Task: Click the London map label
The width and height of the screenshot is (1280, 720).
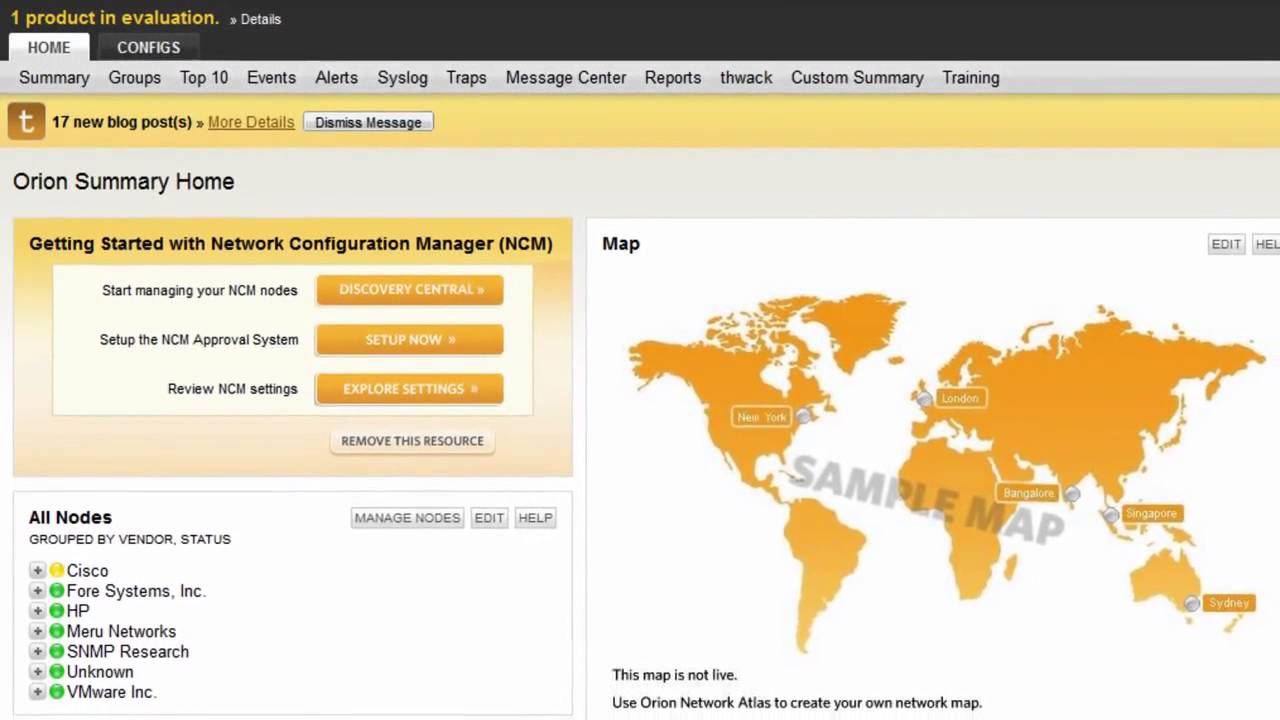Action: 960,398
